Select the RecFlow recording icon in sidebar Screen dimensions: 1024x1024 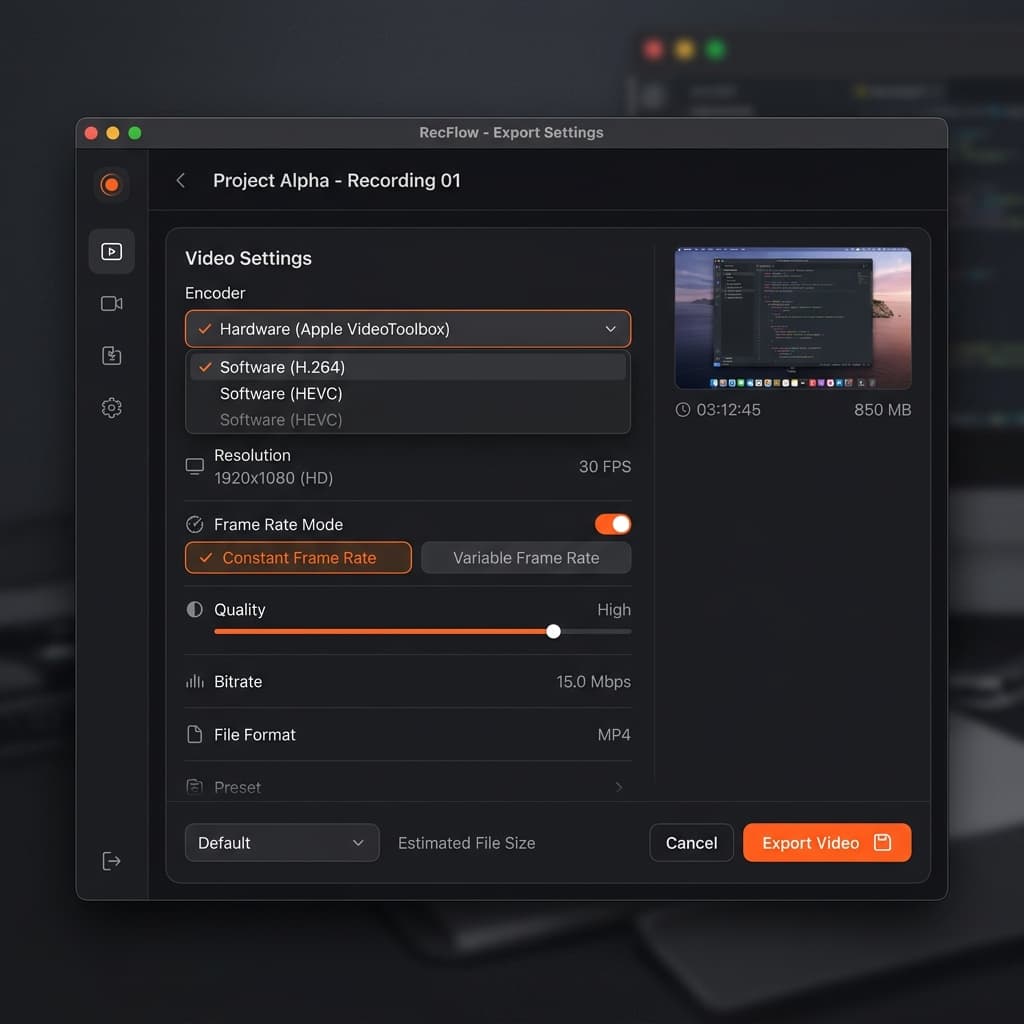111,184
